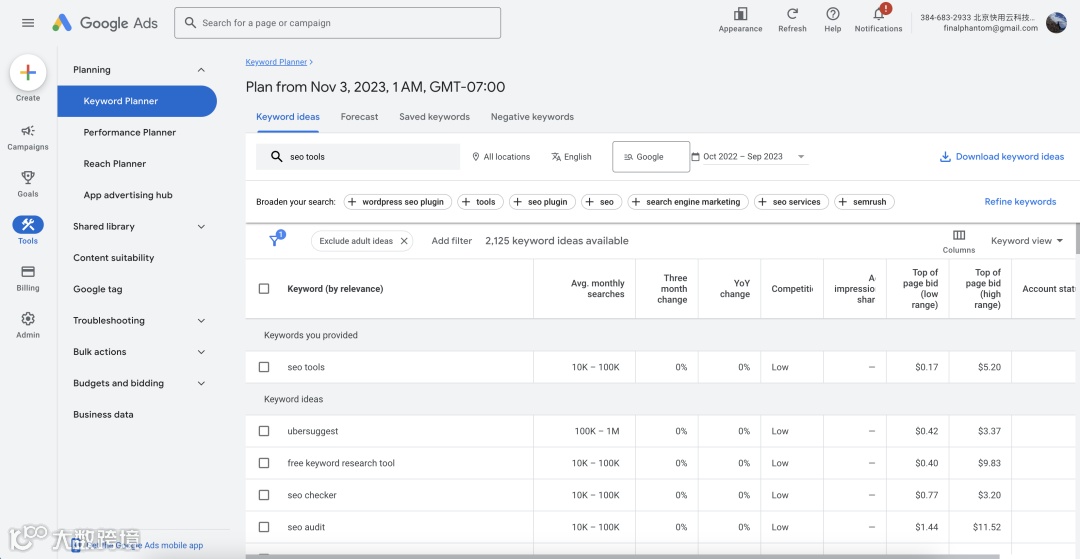This screenshot has height=559, width=1080.
Task: Click the Columns icon
Action: click(958, 235)
